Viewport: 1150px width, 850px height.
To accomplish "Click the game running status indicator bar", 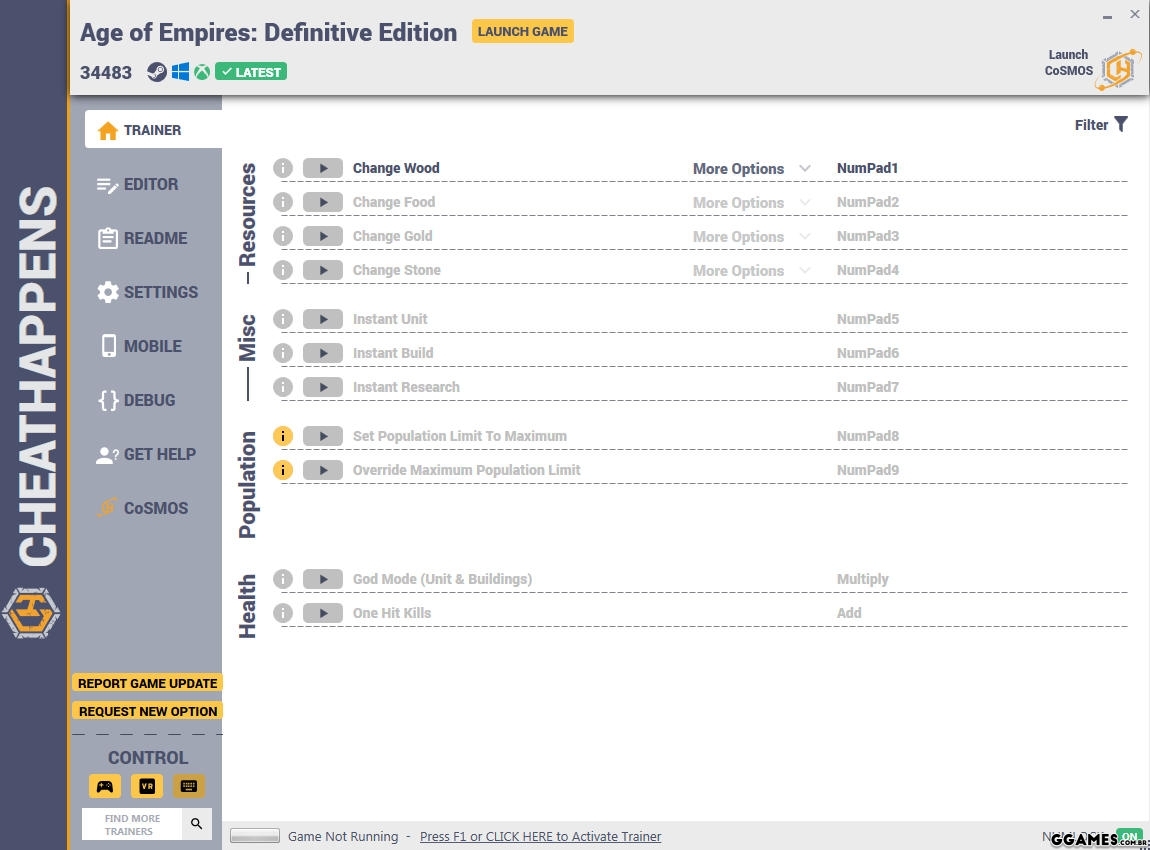I will [255, 836].
